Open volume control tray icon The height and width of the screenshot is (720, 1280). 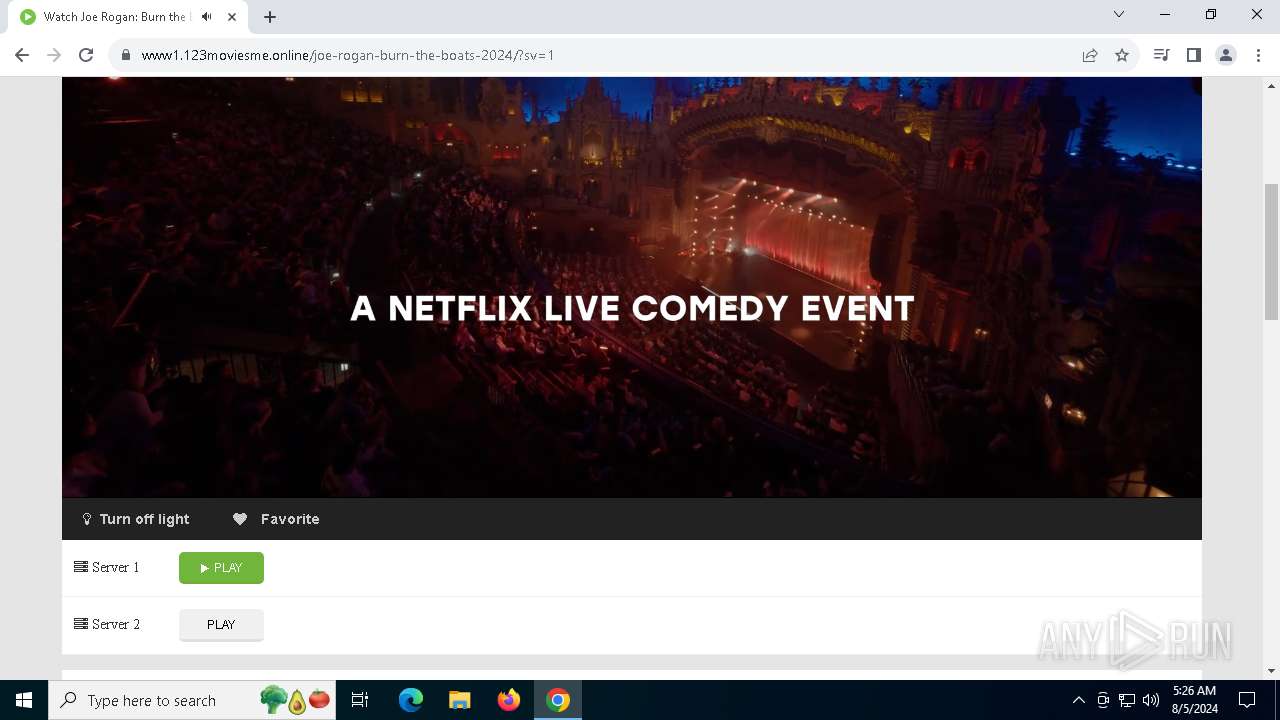1151,700
